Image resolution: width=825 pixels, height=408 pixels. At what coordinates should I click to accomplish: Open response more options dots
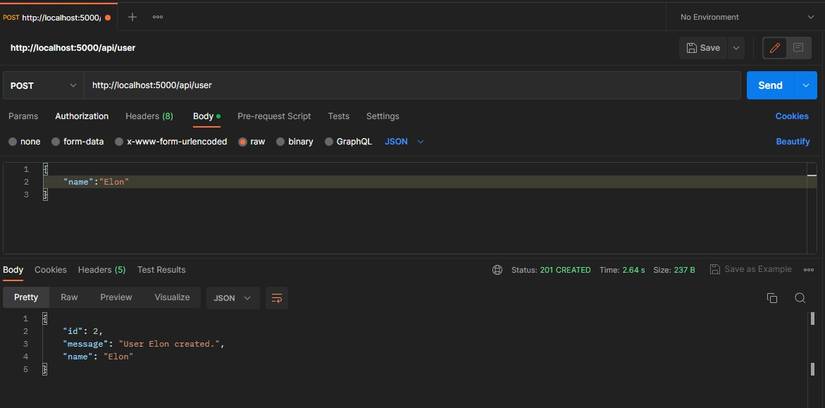809,270
